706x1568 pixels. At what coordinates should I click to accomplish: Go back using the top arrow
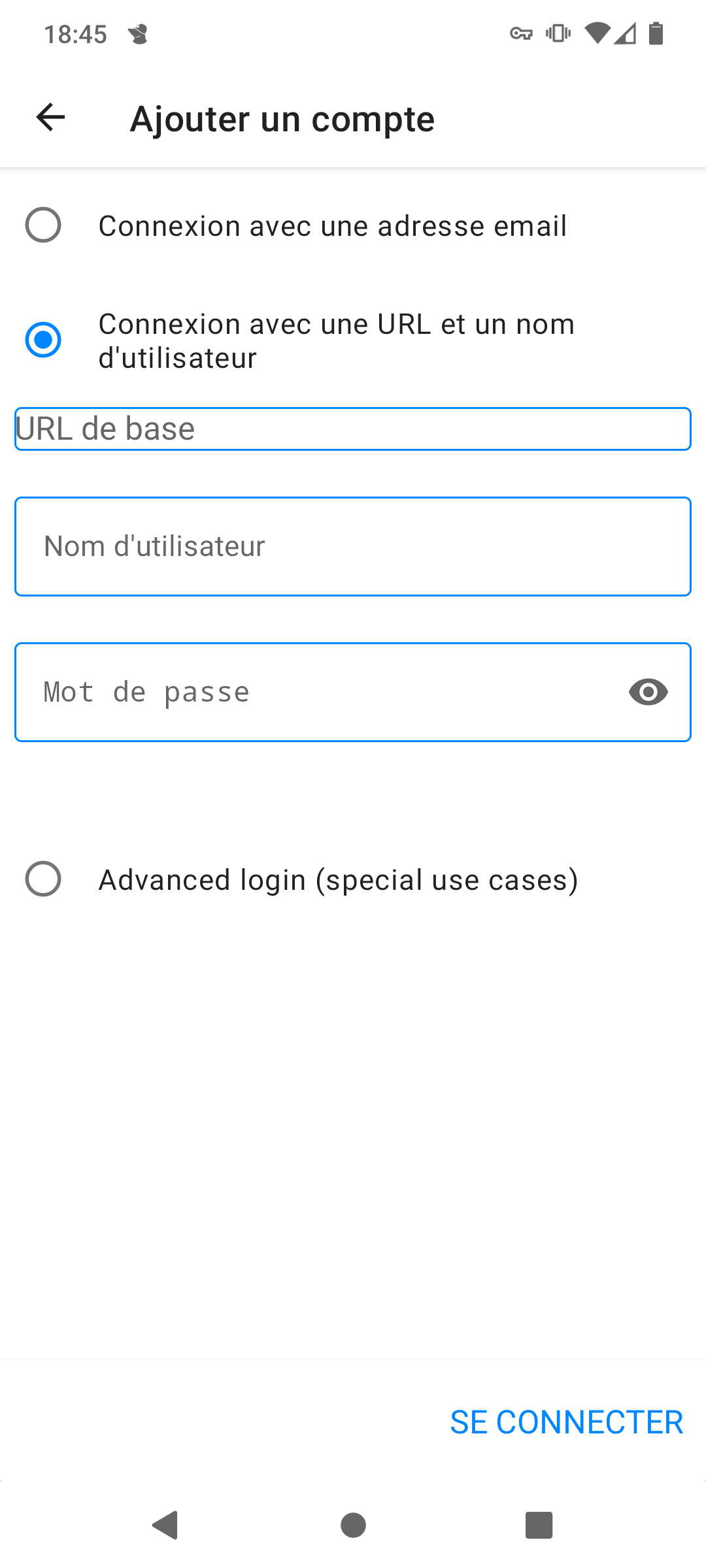click(x=50, y=118)
